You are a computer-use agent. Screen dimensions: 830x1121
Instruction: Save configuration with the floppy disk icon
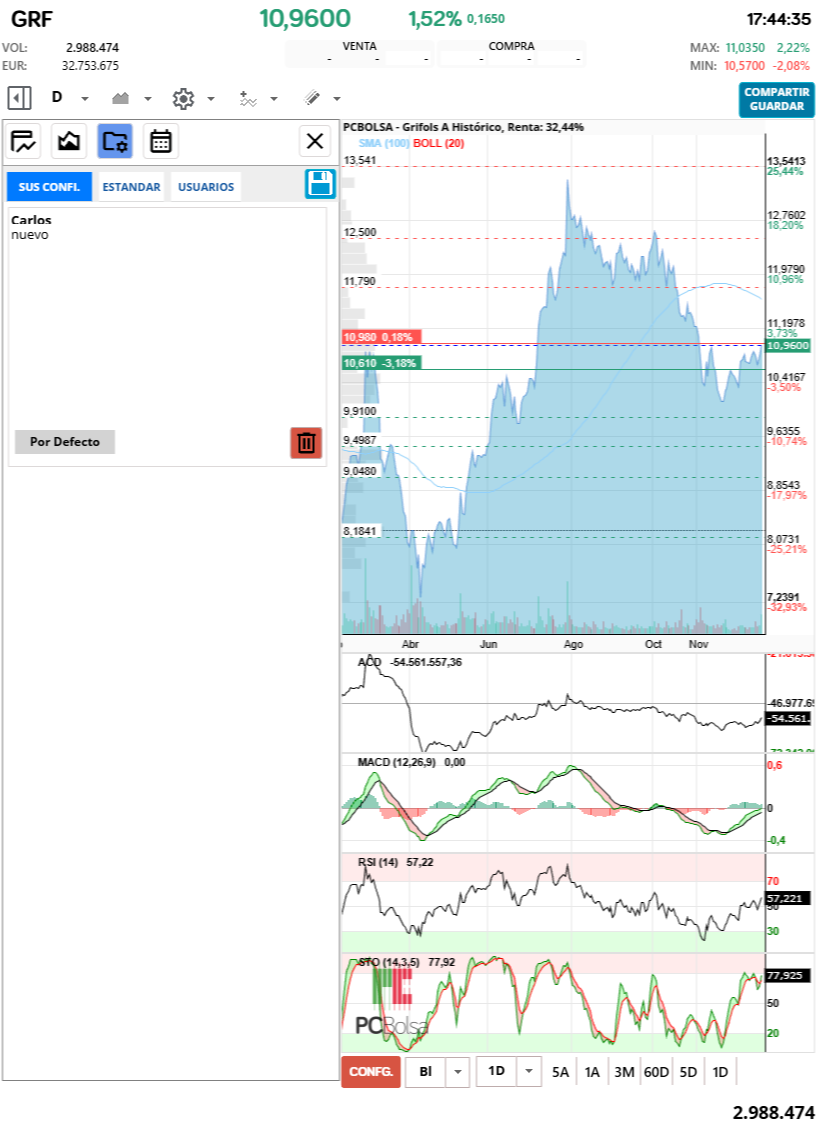pyautogui.click(x=320, y=184)
